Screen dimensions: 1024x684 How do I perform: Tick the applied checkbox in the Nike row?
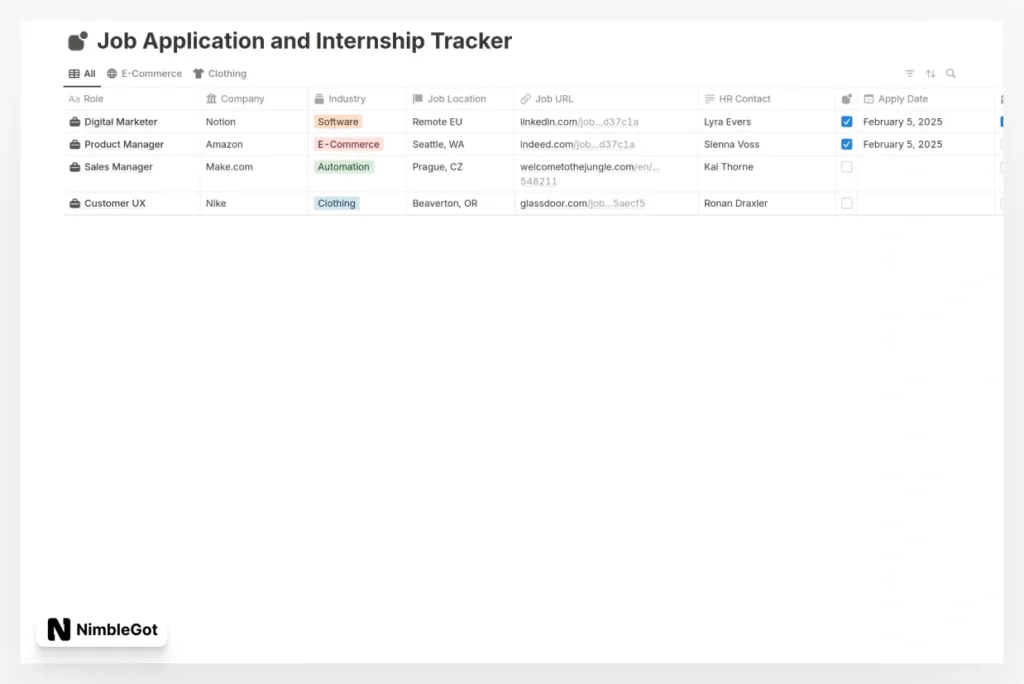click(x=847, y=204)
